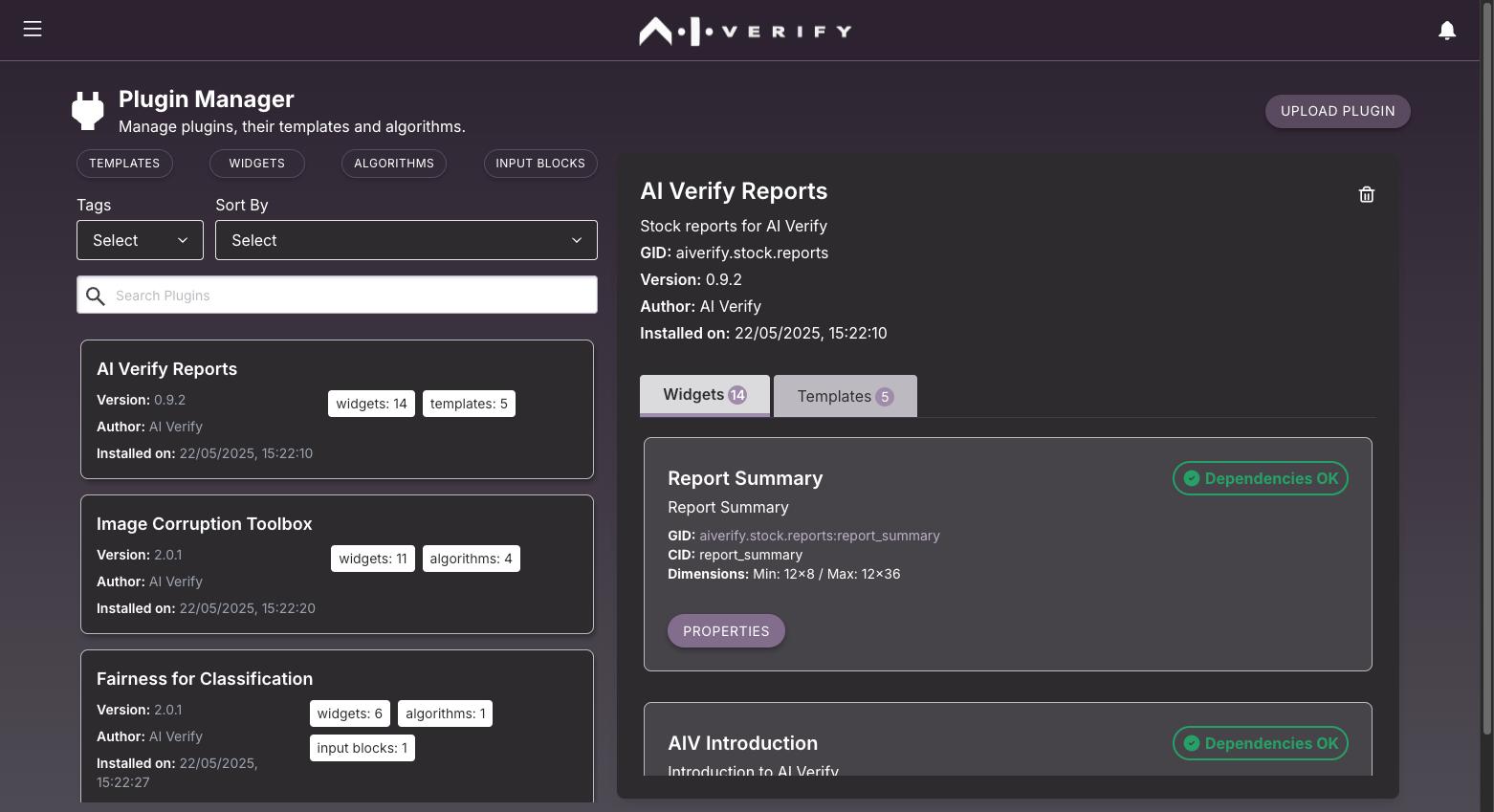Click AIV Introduction Dependencies OK badge
1494x812 pixels.
point(1261,743)
